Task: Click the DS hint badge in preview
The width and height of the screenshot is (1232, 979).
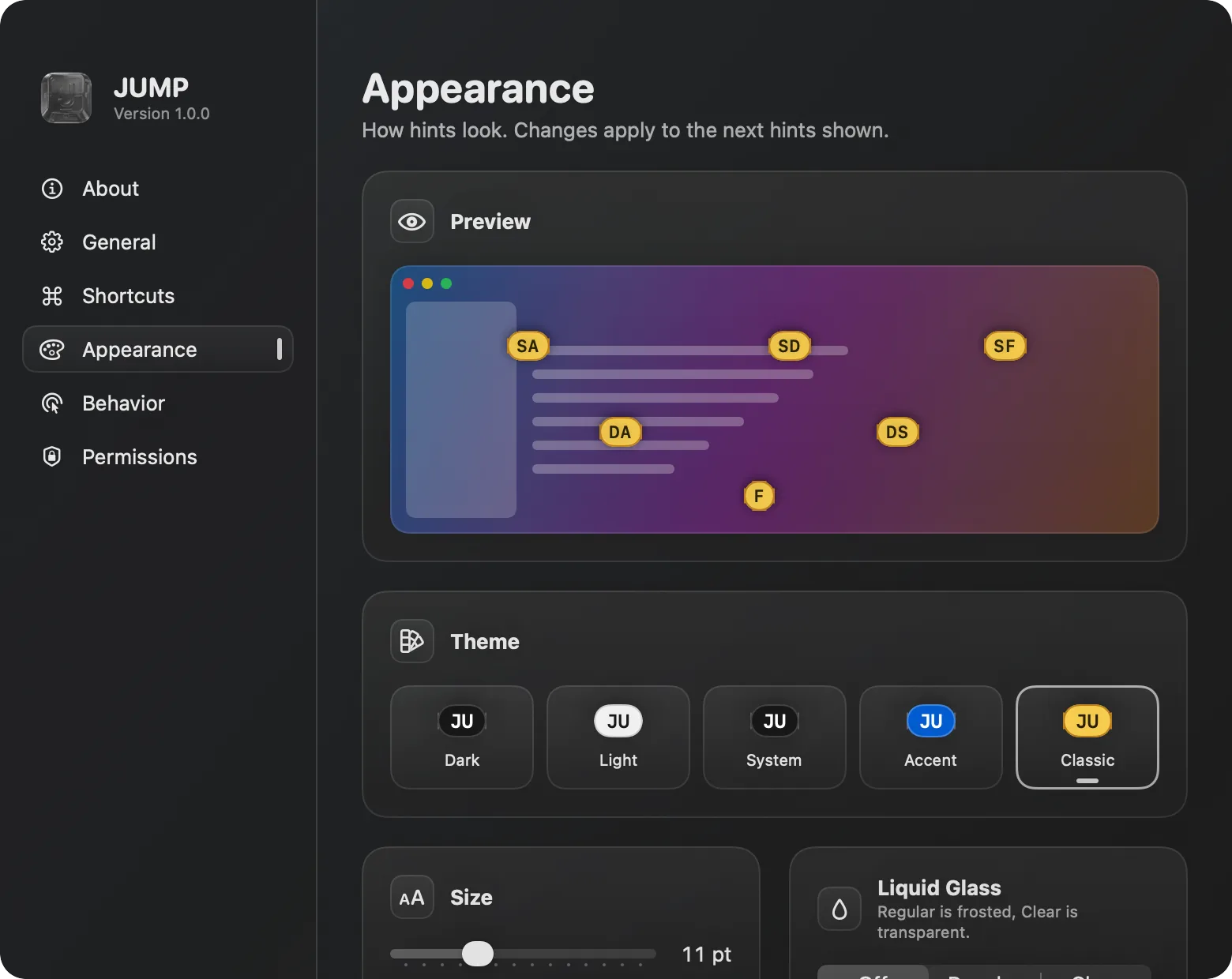Action: point(897,432)
